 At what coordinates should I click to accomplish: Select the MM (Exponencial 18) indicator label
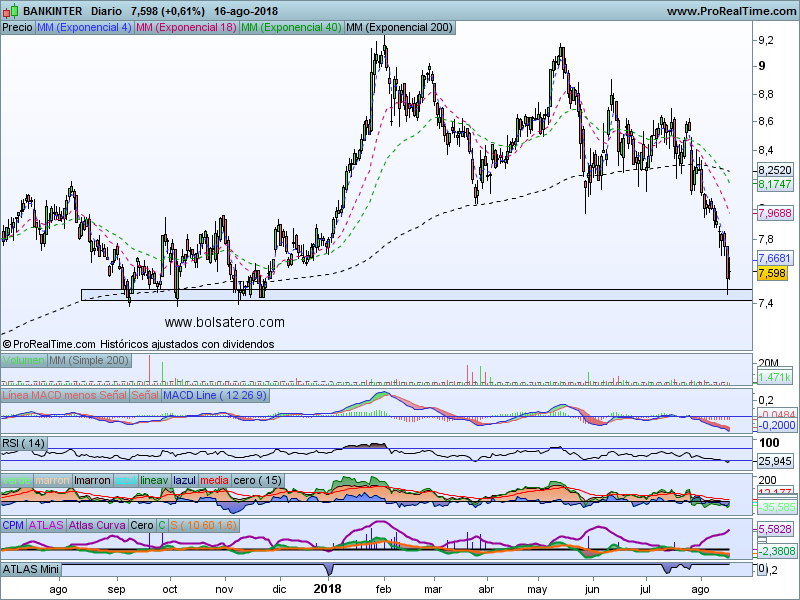click(186, 28)
